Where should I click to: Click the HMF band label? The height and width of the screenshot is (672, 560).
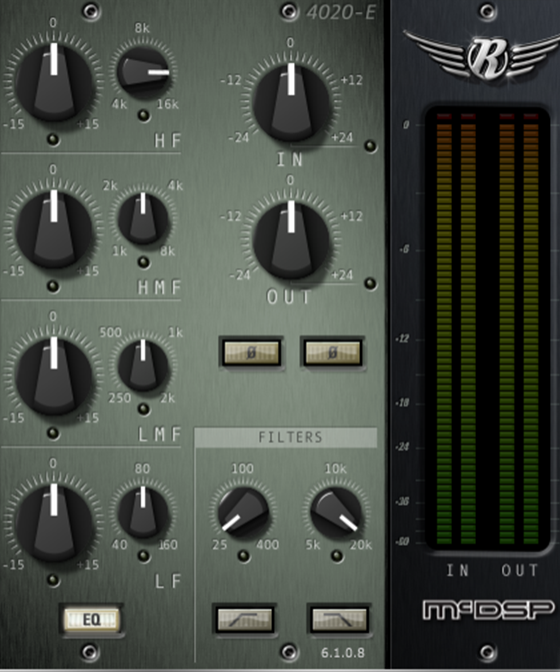click(159, 287)
